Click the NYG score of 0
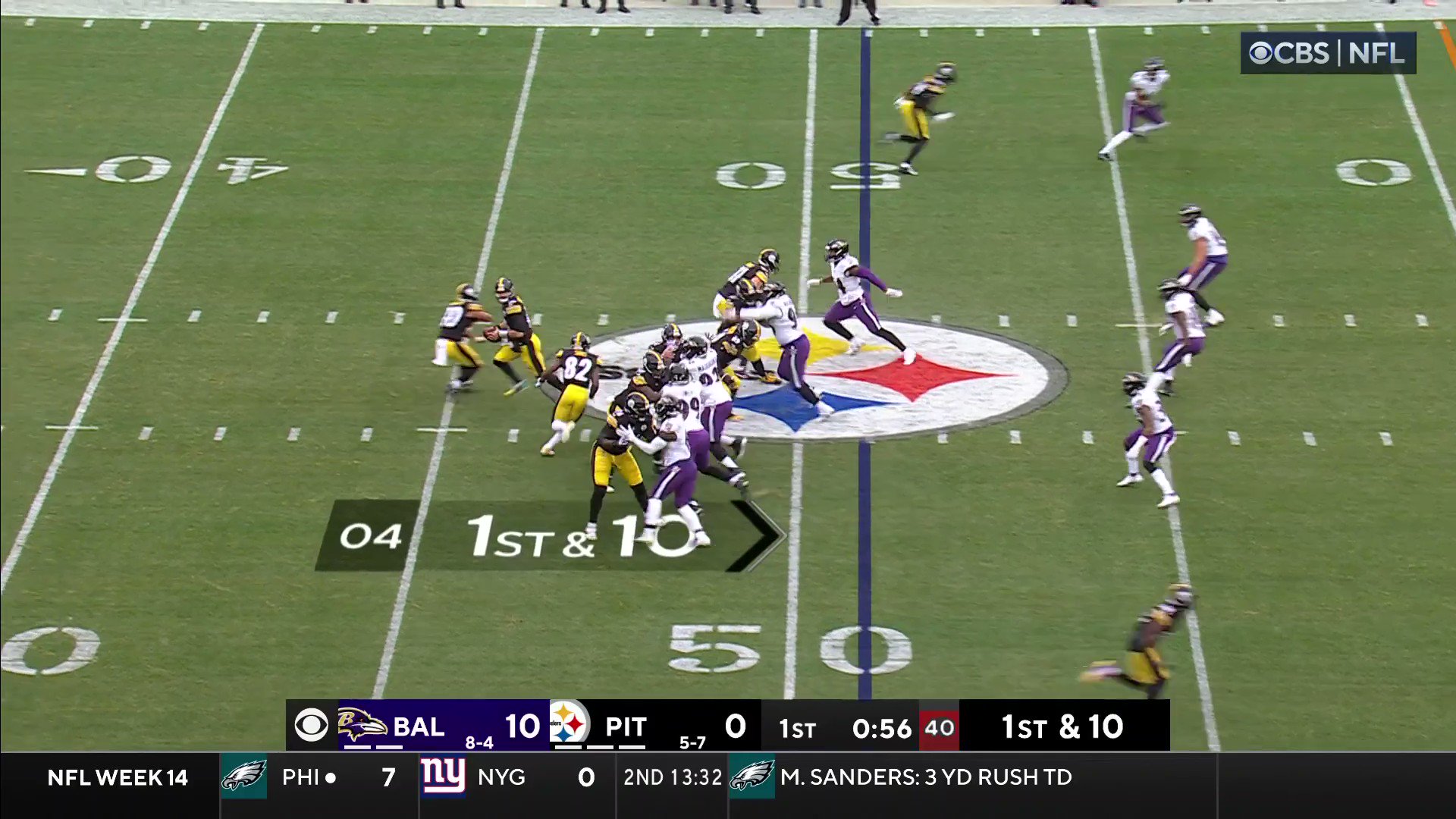Image resolution: width=1456 pixels, height=819 pixels. [x=586, y=777]
